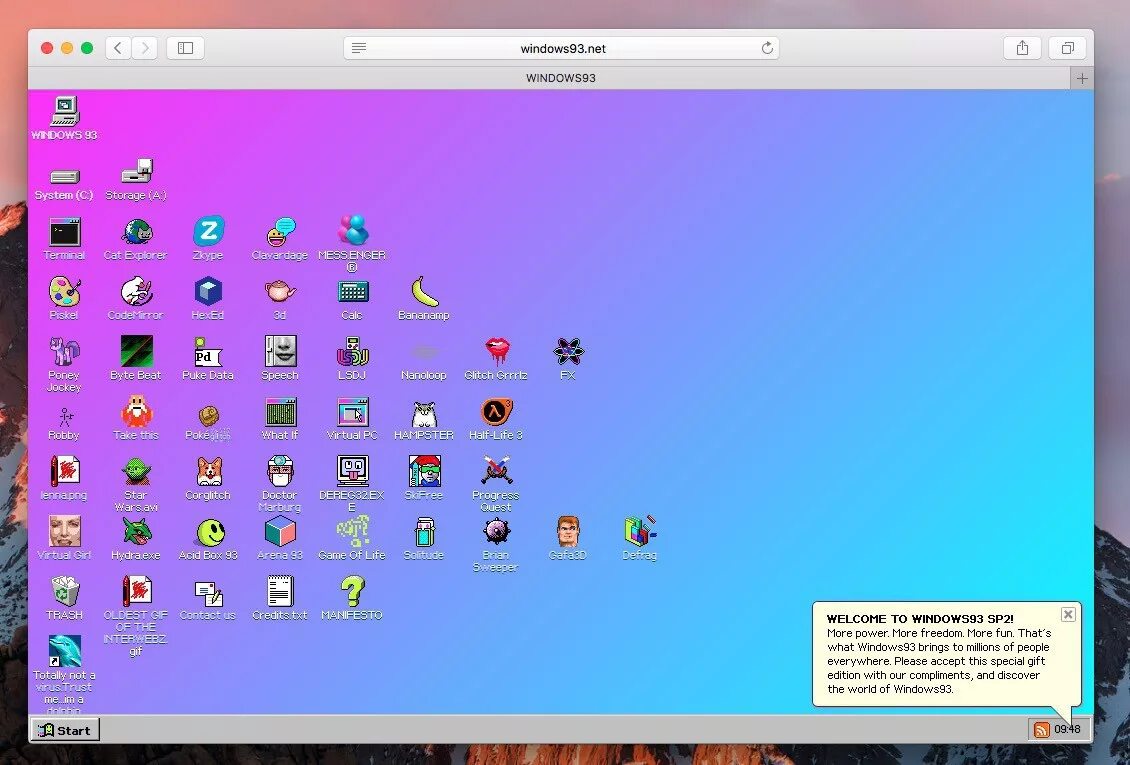
Task: Launch Half-Life 3
Action: click(497, 411)
